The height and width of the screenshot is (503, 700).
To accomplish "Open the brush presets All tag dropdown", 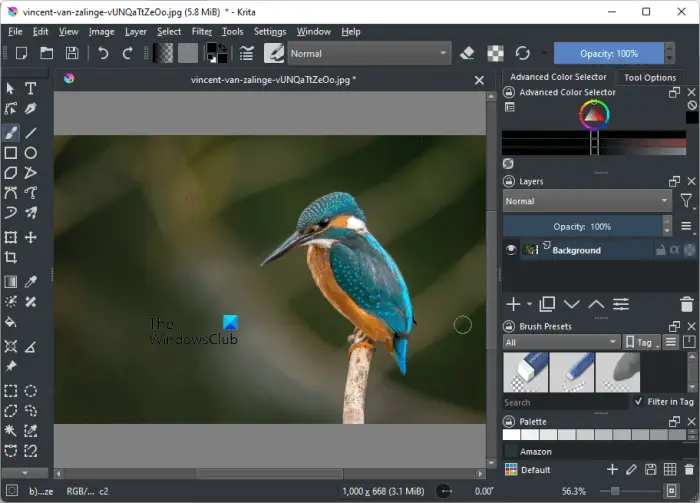I will 561,342.
